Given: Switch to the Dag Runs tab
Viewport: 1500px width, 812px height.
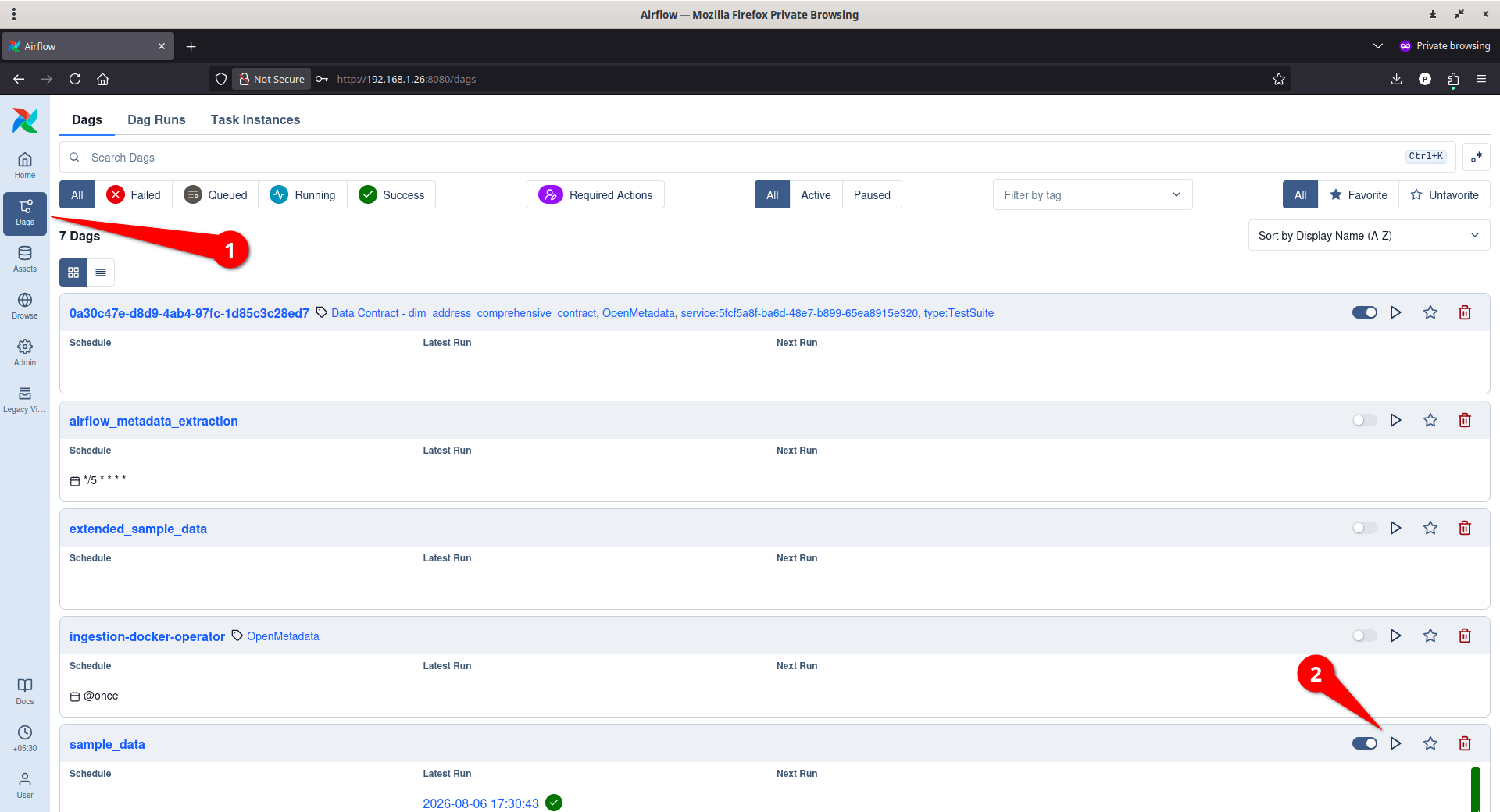Looking at the screenshot, I should (156, 119).
